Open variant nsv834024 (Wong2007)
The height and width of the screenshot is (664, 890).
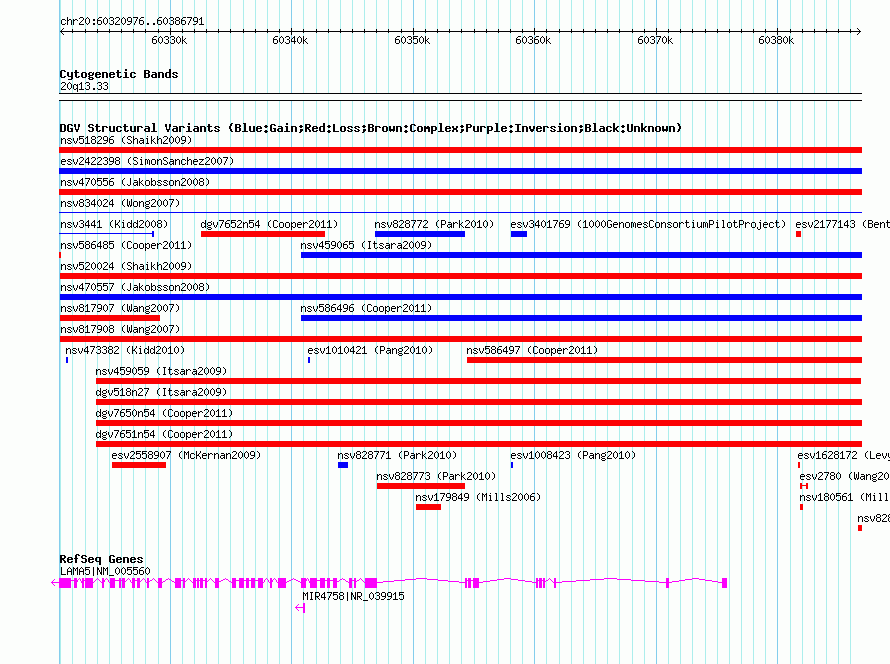coord(120,203)
